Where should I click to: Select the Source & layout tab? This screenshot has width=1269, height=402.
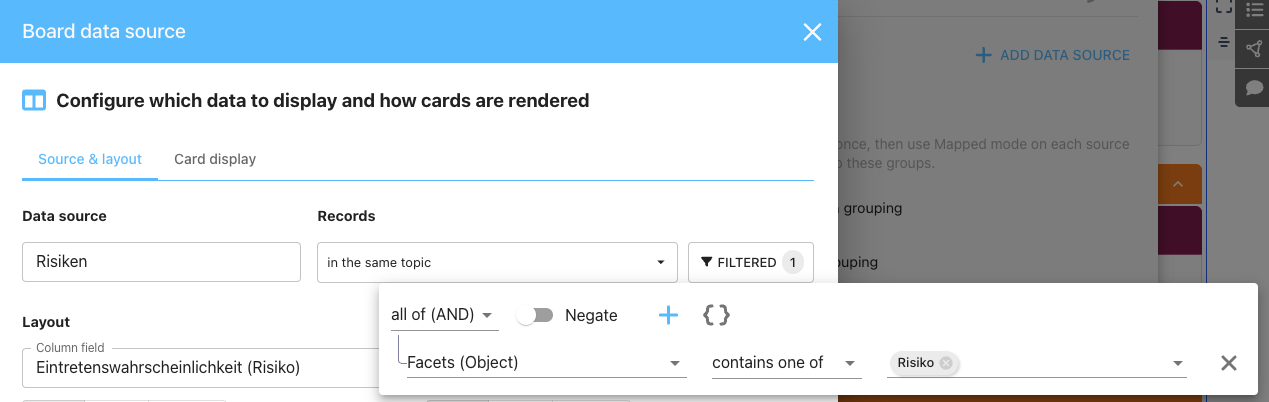90,159
